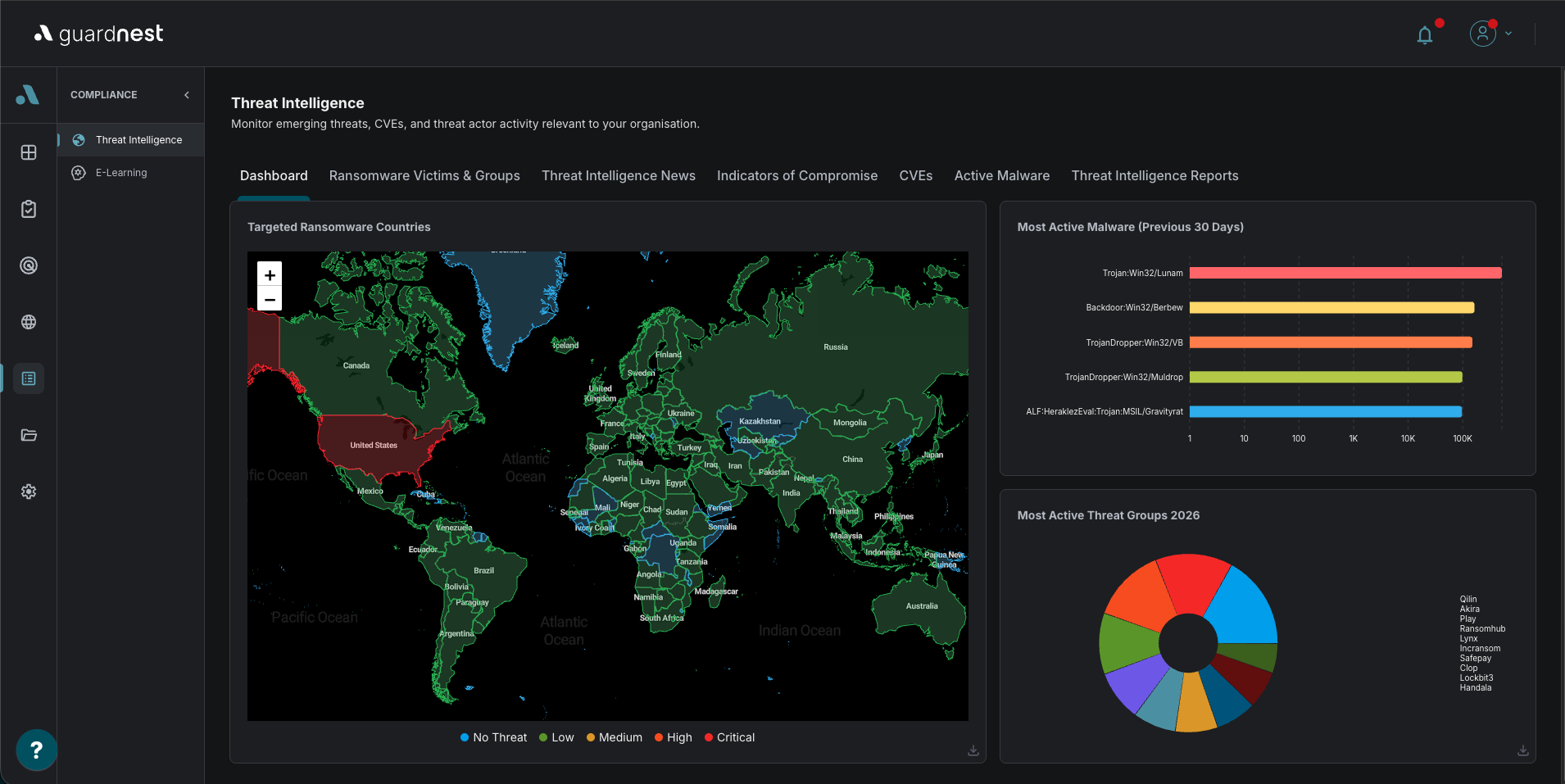Collapse the Compliance sidebar panel
This screenshot has height=784, width=1565.
tap(187, 95)
